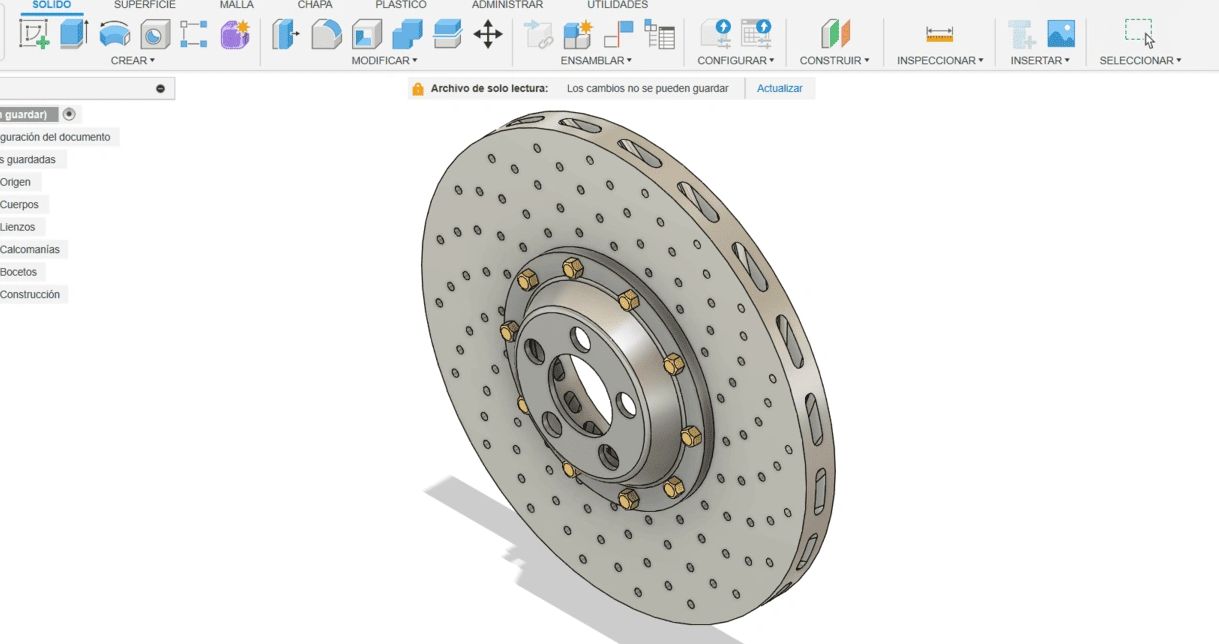Collapse the browser panel with minus button

tap(160, 89)
